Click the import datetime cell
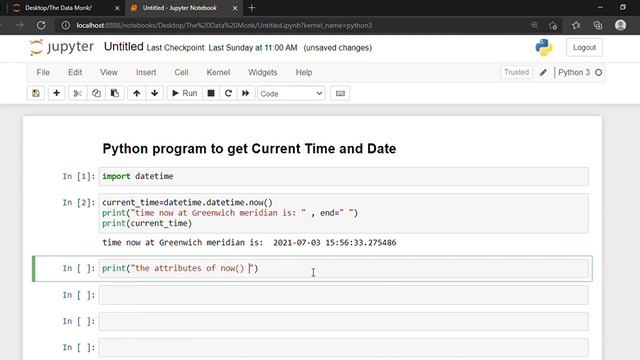The image size is (640, 360). click(343, 176)
